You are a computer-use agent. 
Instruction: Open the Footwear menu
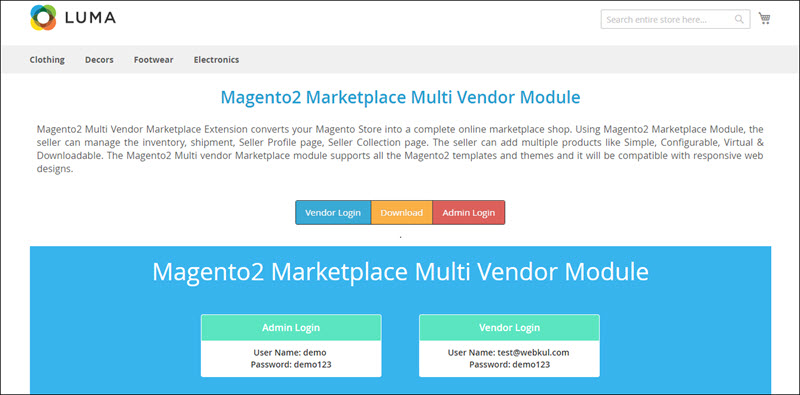pyautogui.click(x=154, y=60)
